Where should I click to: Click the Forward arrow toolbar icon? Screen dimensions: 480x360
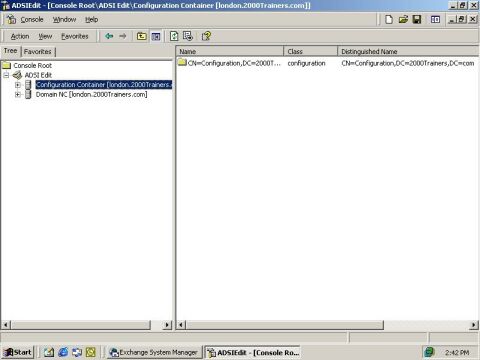tap(123, 36)
